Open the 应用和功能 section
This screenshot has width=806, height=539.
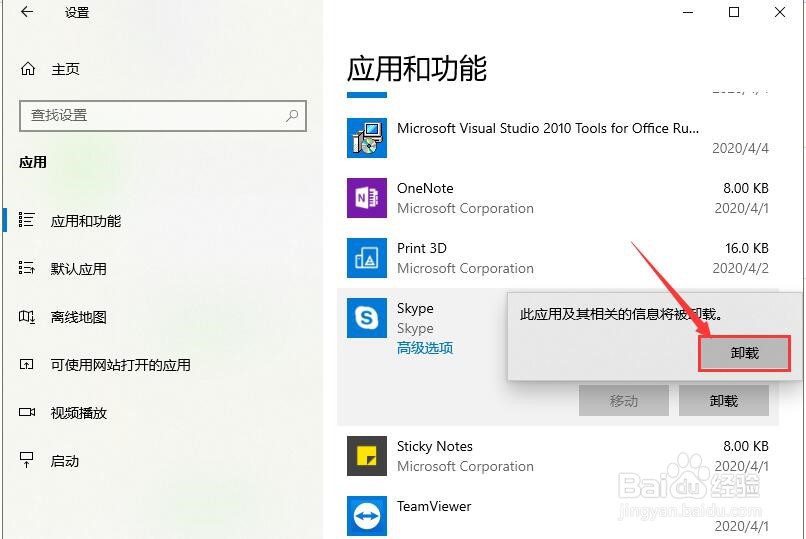86,221
